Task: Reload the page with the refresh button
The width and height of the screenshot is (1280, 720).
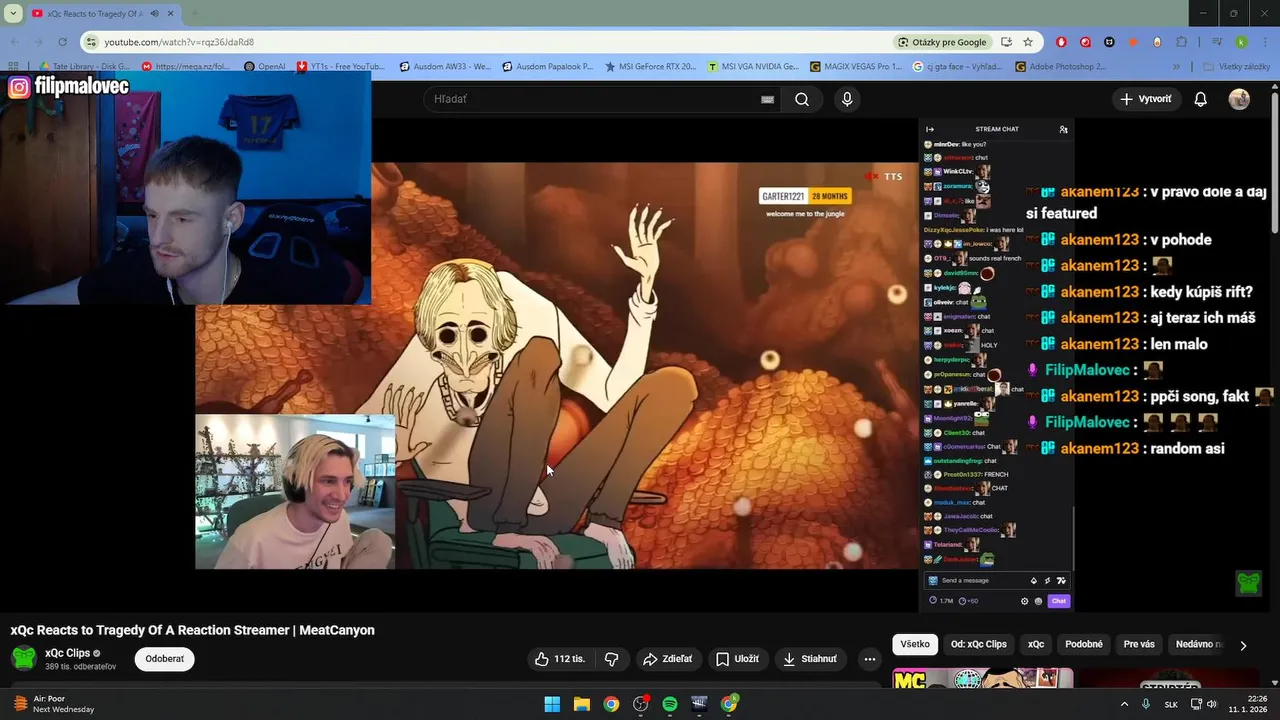Action: pyautogui.click(x=62, y=42)
